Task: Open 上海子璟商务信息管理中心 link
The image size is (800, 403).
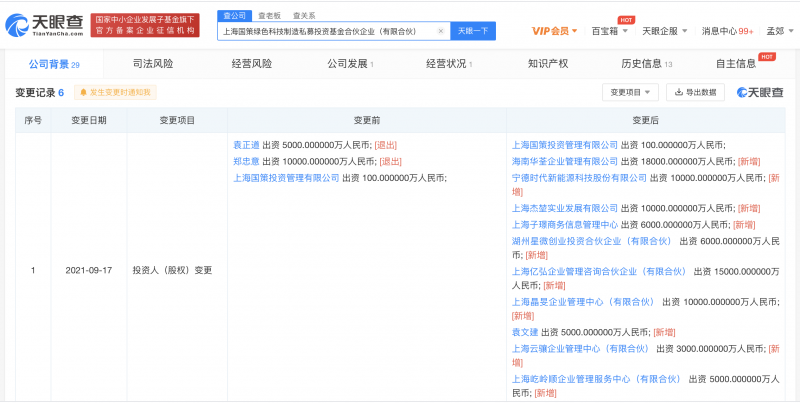Action: pos(565,224)
